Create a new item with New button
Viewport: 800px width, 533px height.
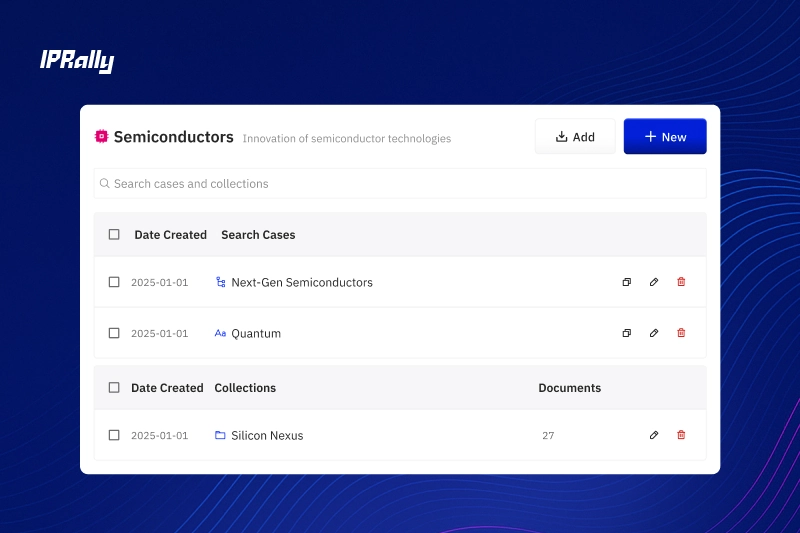(x=665, y=136)
